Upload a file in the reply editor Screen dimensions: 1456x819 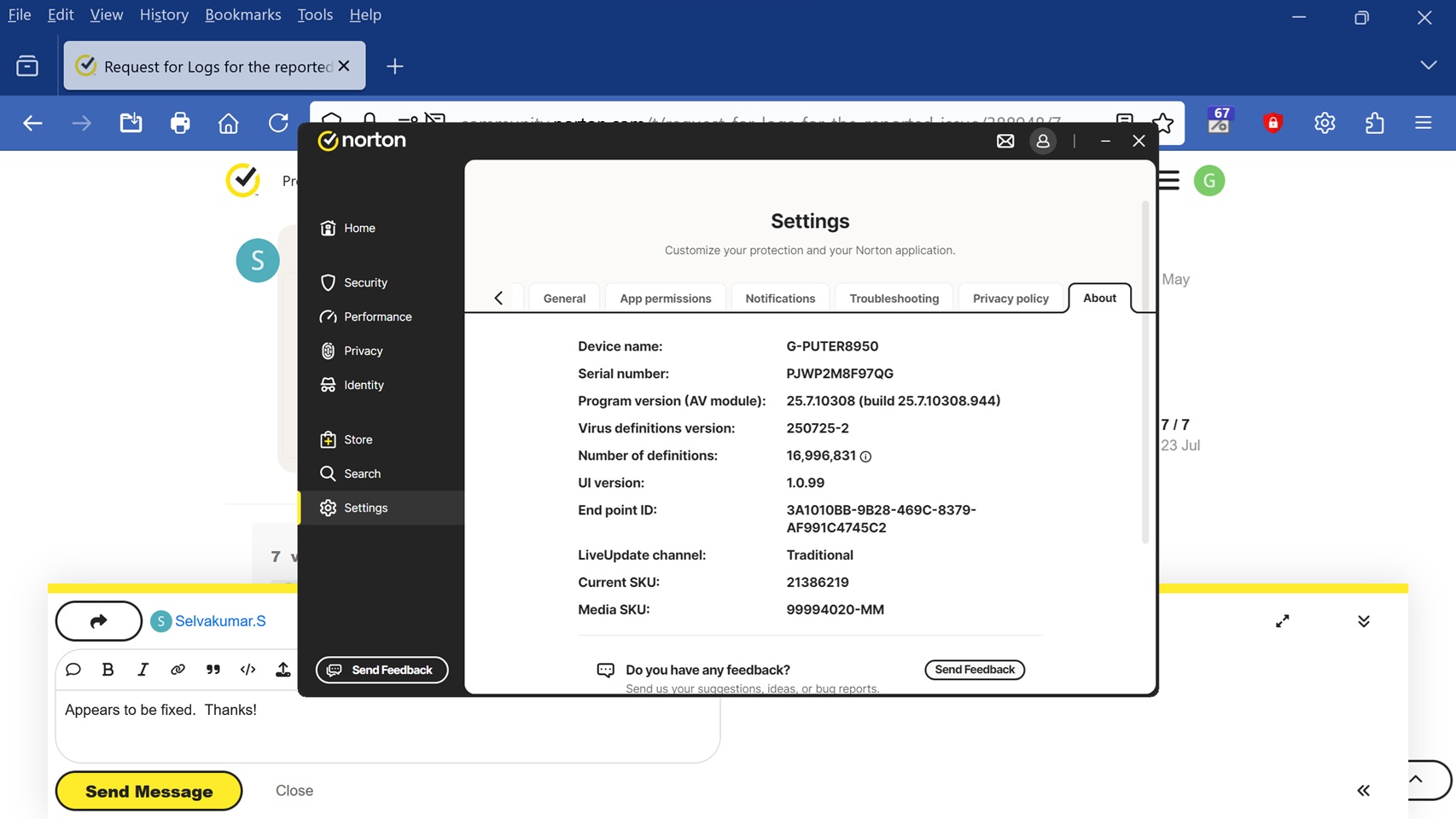[282, 670]
